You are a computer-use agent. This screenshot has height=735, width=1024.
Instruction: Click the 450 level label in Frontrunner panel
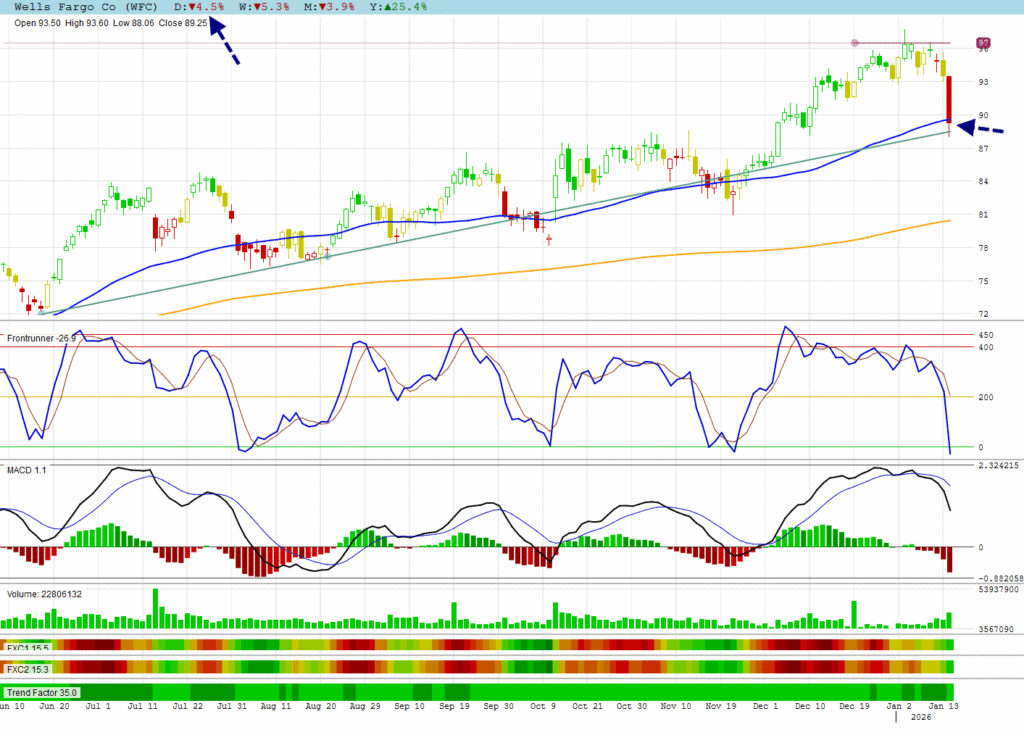(984, 335)
